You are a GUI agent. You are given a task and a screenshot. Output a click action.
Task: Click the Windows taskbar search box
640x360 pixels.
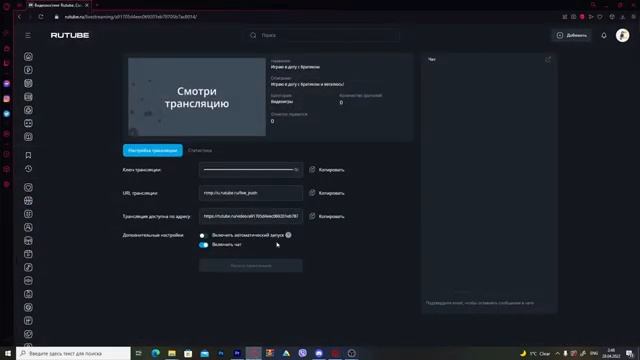73,353
